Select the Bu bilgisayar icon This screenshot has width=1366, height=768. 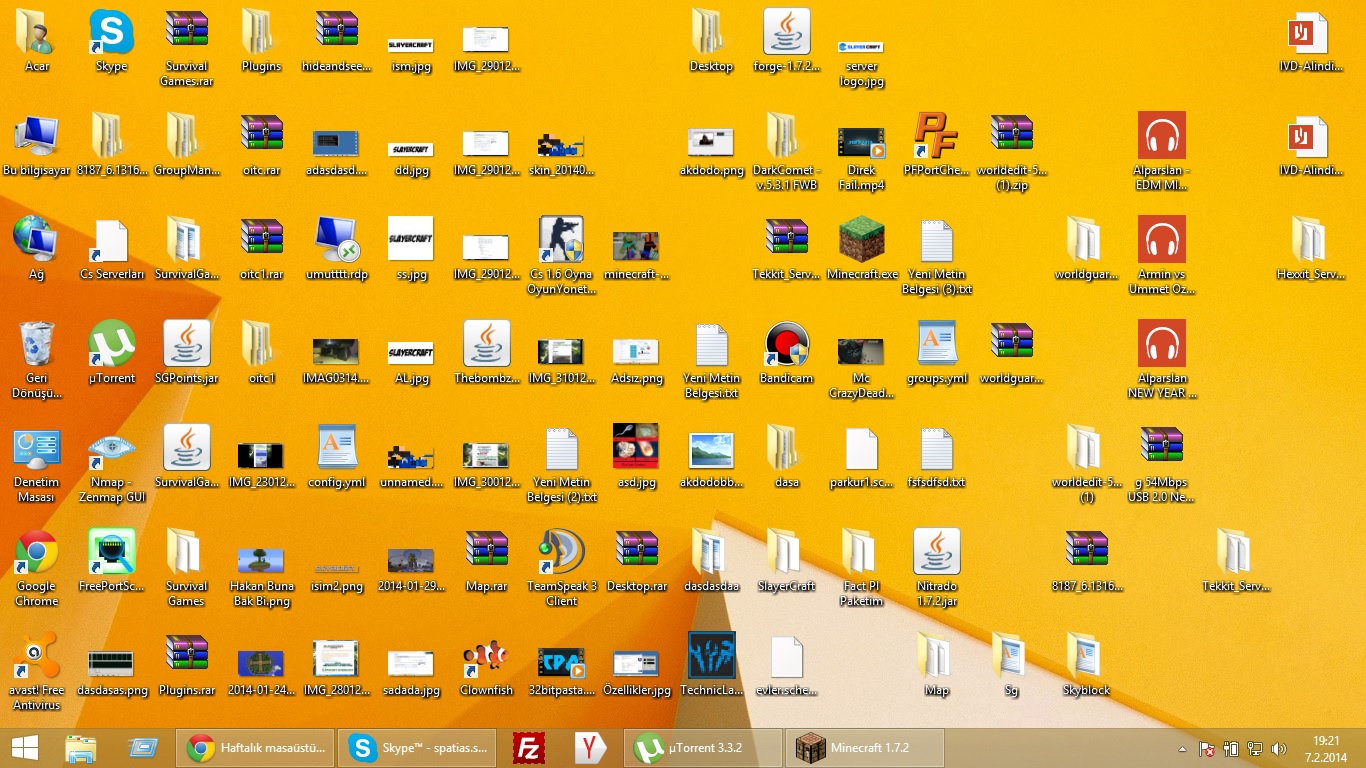click(37, 146)
